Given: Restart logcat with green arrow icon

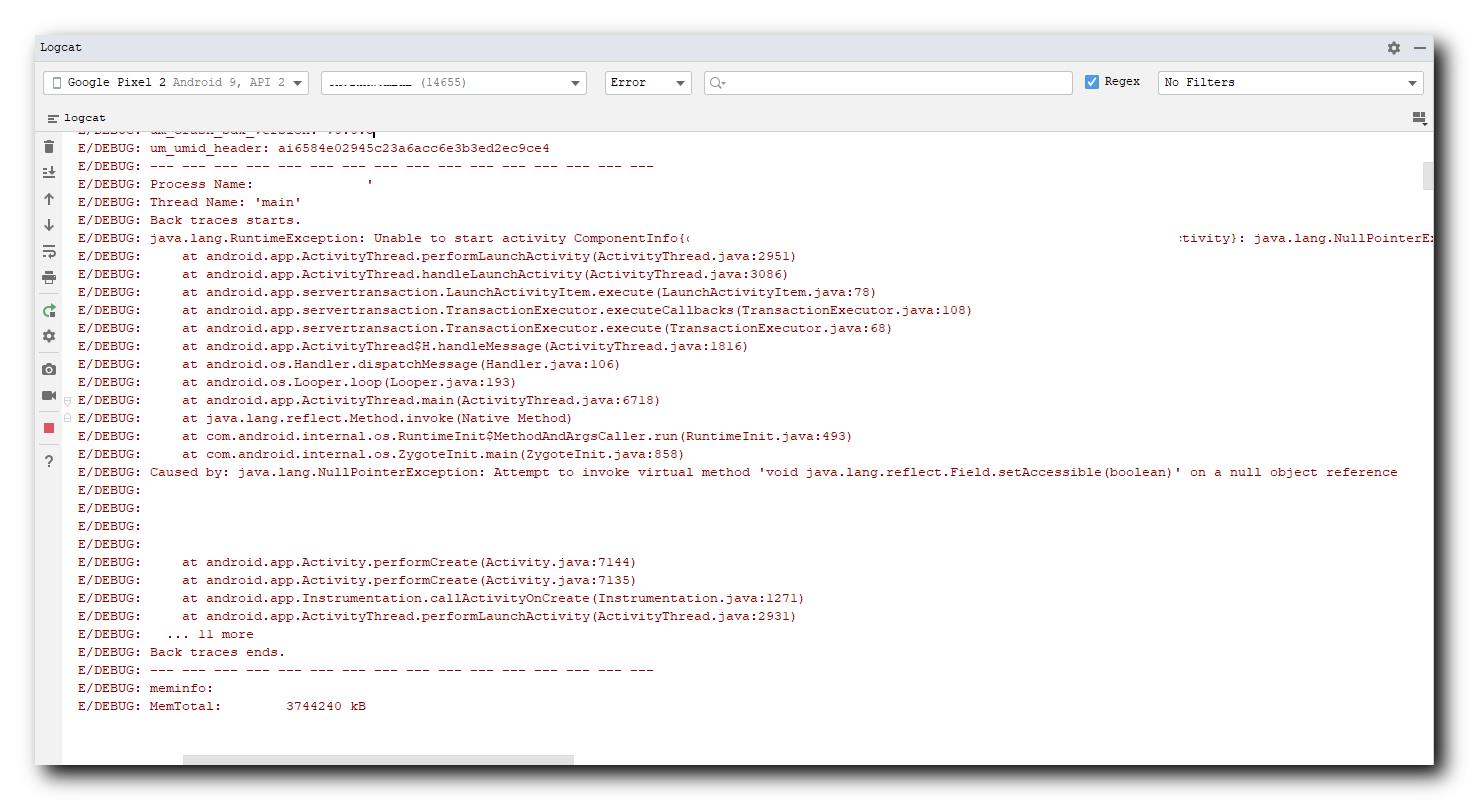Looking at the screenshot, I should click(49, 311).
